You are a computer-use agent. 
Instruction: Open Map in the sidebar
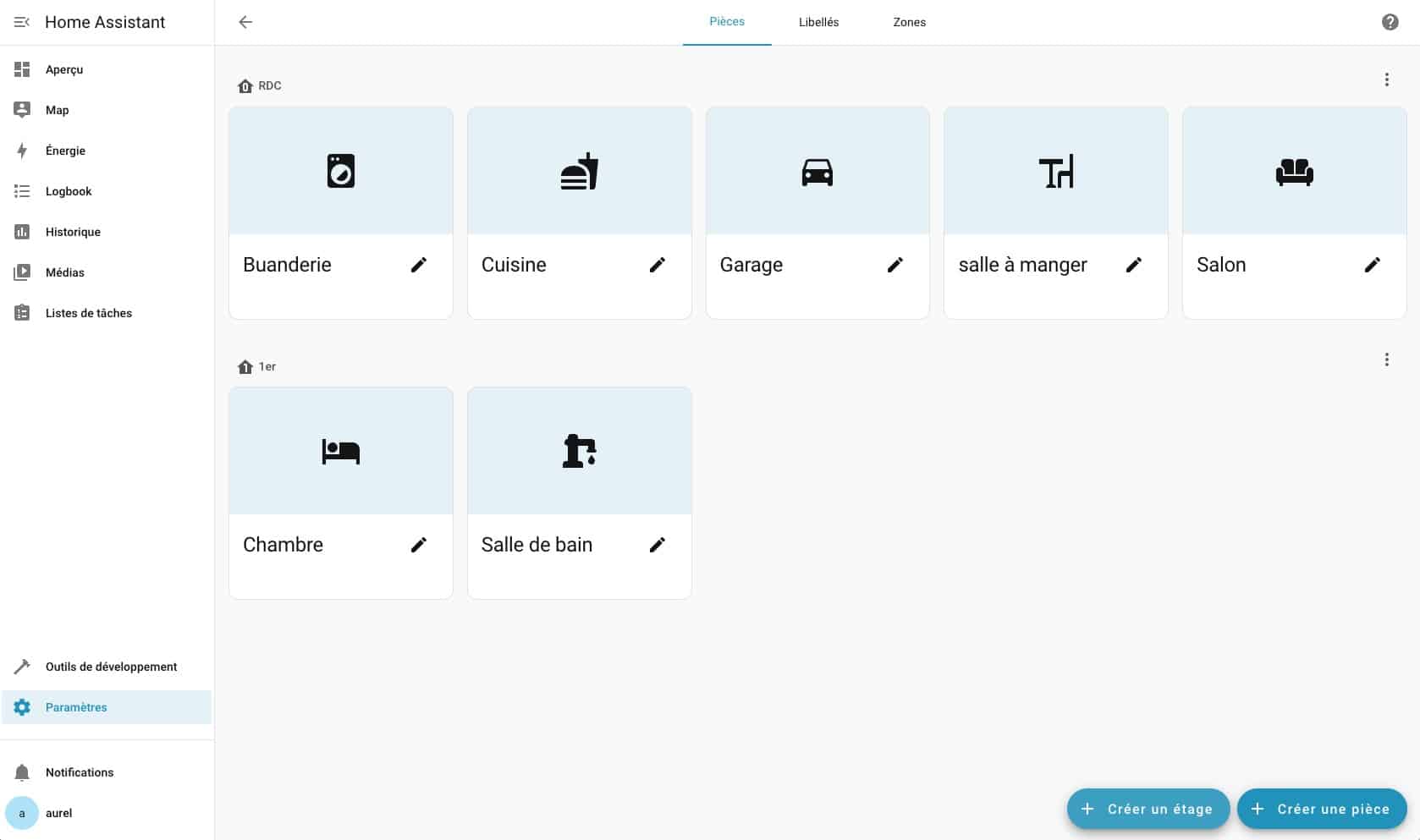(107, 110)
